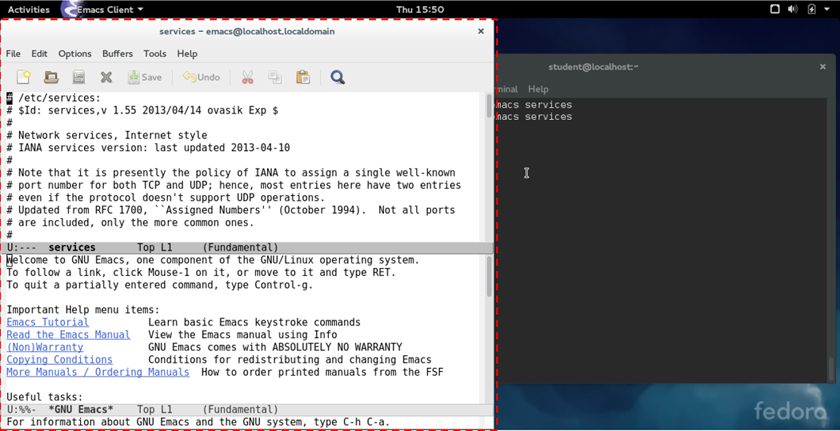
Task: Click the Copy toolbar icon
Action: pyautogui.click(x=274, y=77)
